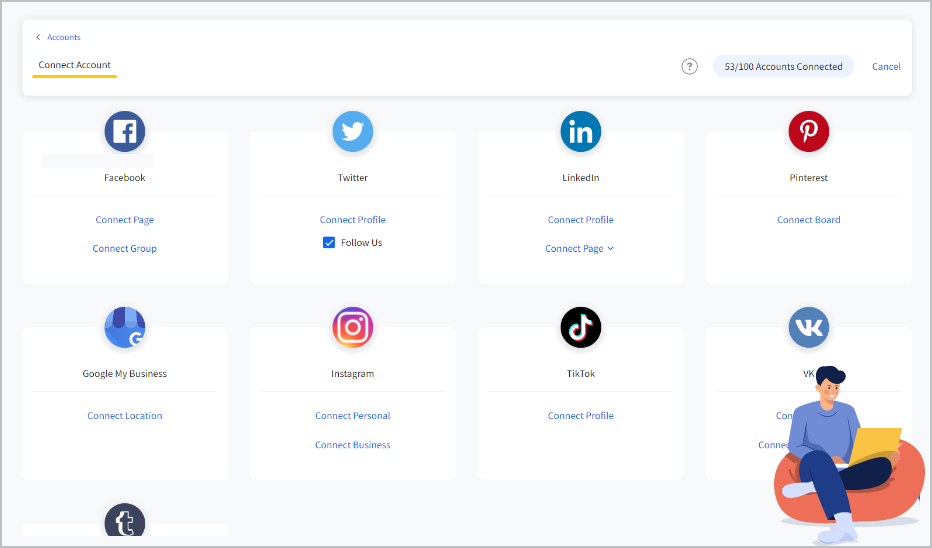The height and width of the screenshot is (548, 932).
Task: Click the Google My Business icon
Action: click(125, 327)
